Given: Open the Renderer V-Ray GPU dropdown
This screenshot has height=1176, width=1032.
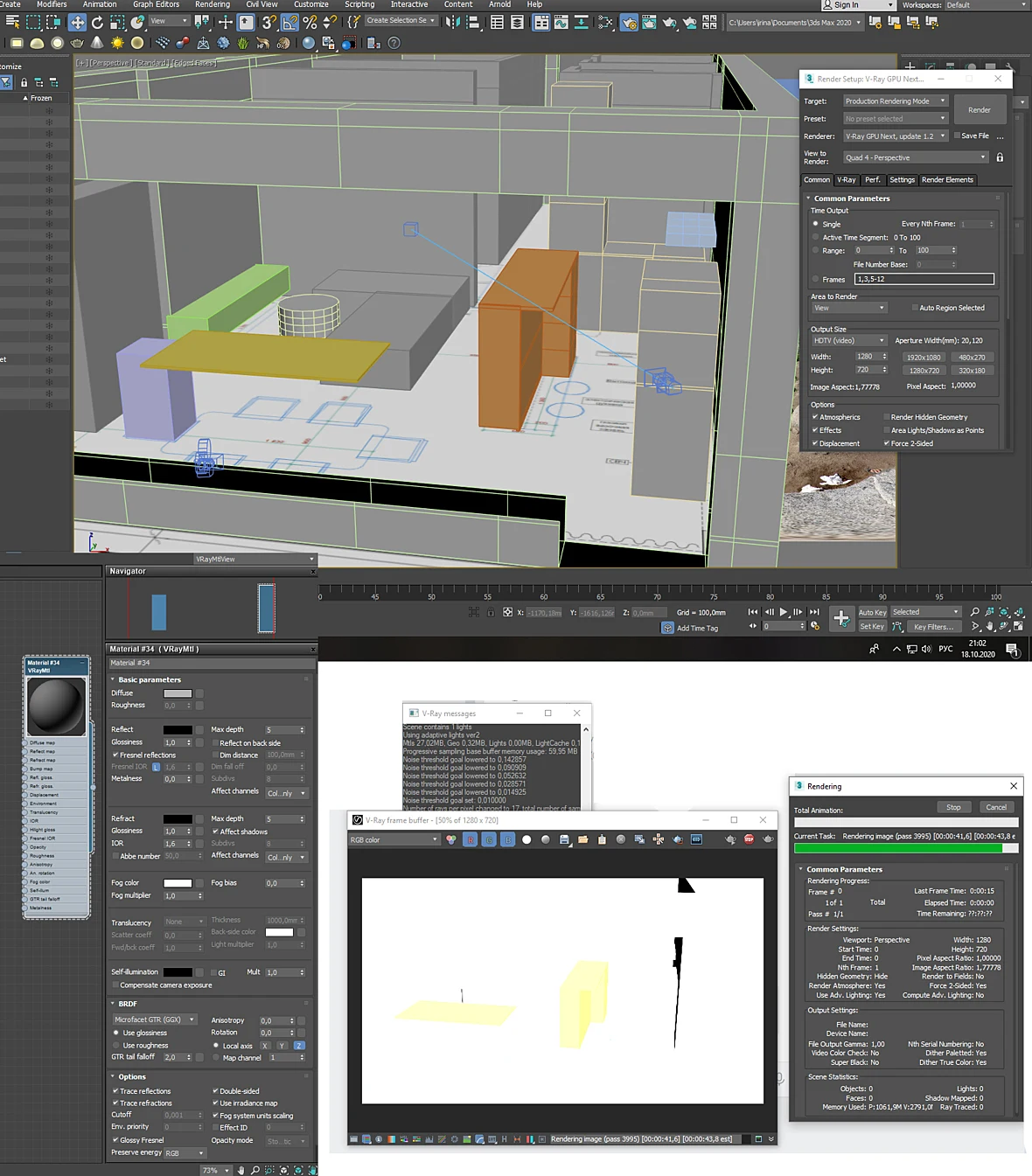Looking at the screenshot, I should [895, 136].
